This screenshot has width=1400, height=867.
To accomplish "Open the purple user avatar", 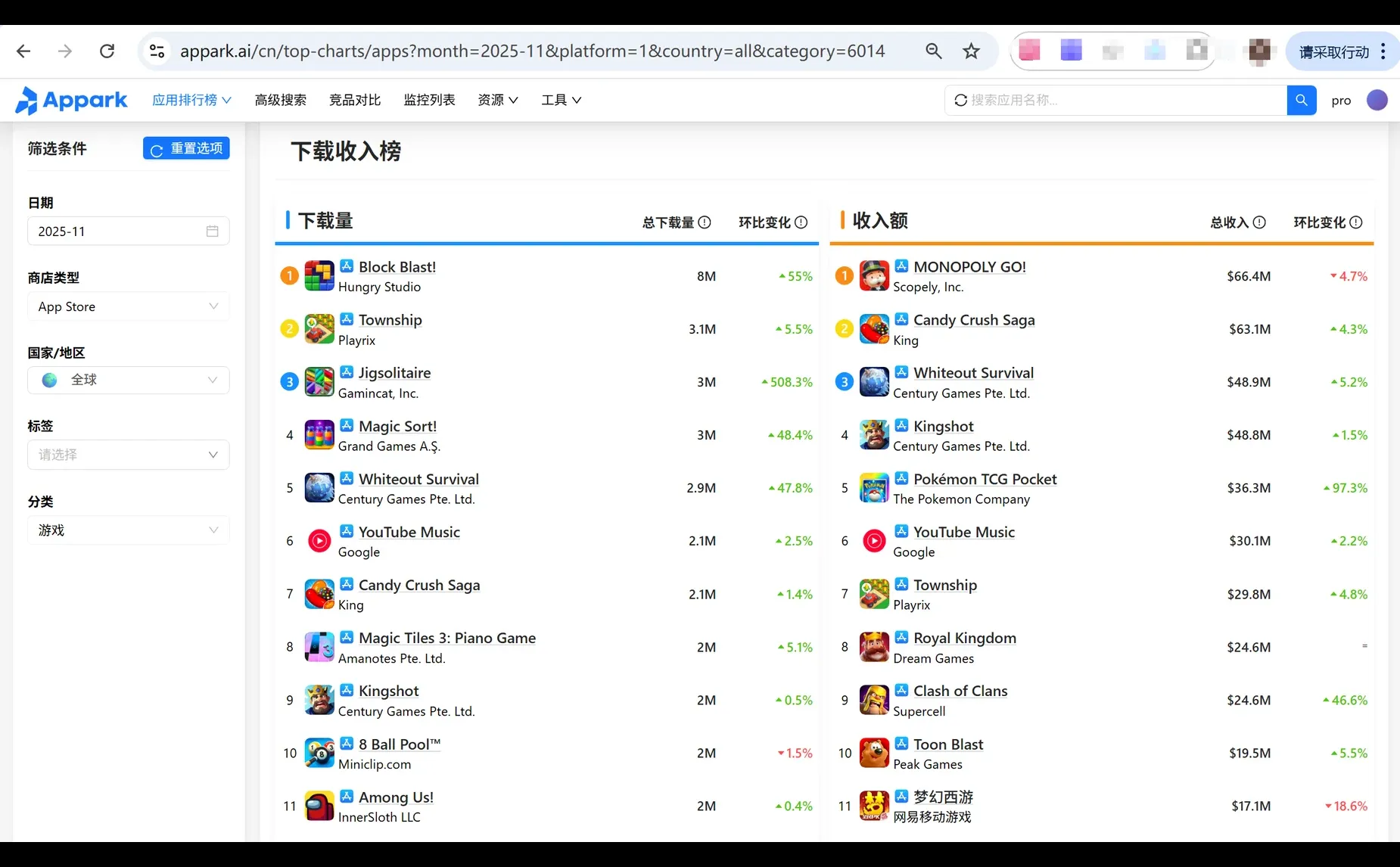I will click(x=1377, y=100).
